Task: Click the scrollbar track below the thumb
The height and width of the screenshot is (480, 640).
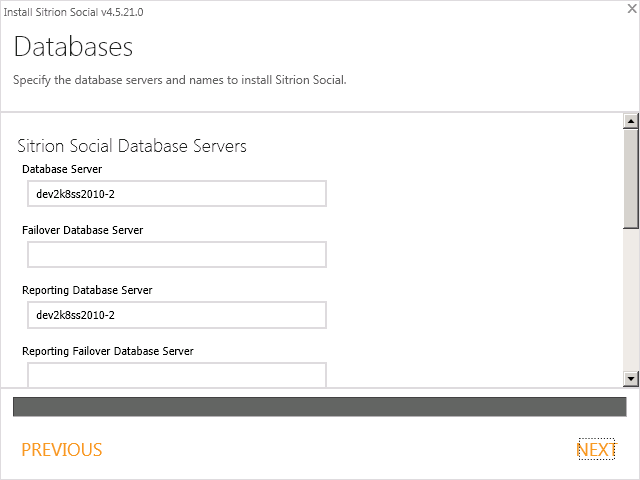Action: [630, 300]
